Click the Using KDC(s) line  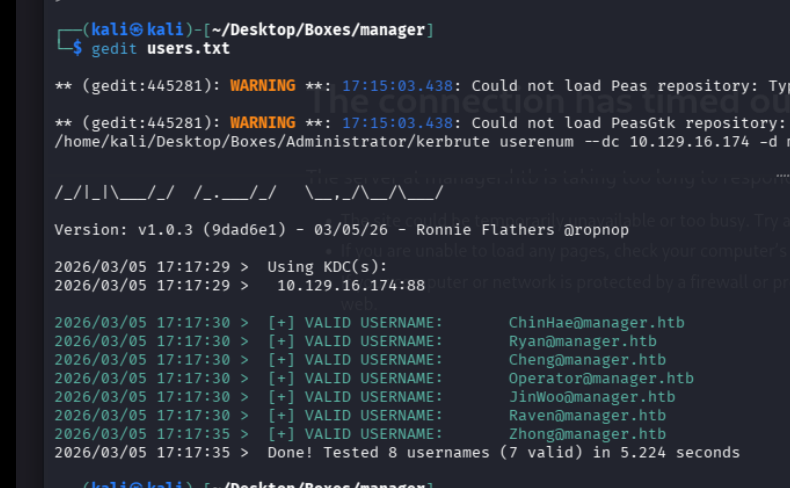click(326, 267)
